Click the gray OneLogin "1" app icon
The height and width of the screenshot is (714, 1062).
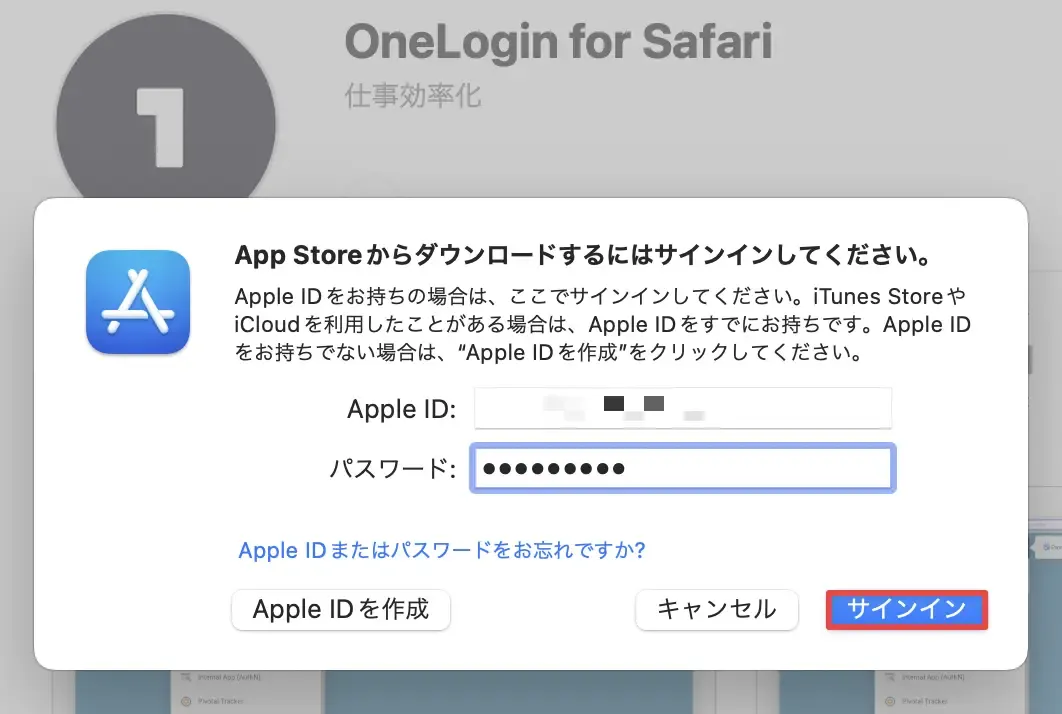[x=163, y=110]
